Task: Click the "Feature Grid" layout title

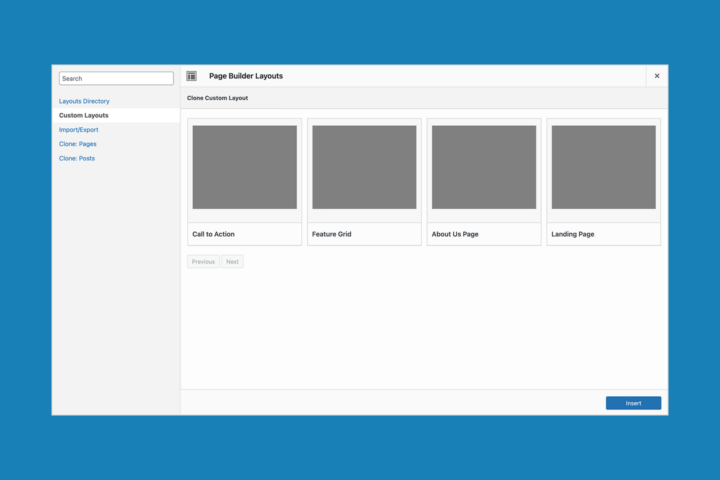Action: click(x=332, y=234)
